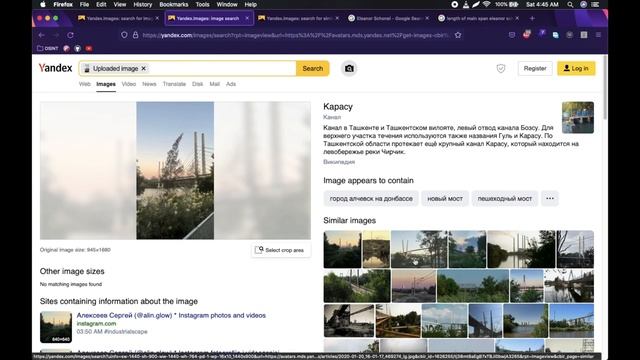Click the uploaded bridge photo preview
The height and width of the screenshot is (360, 640).
coord(175,171)
